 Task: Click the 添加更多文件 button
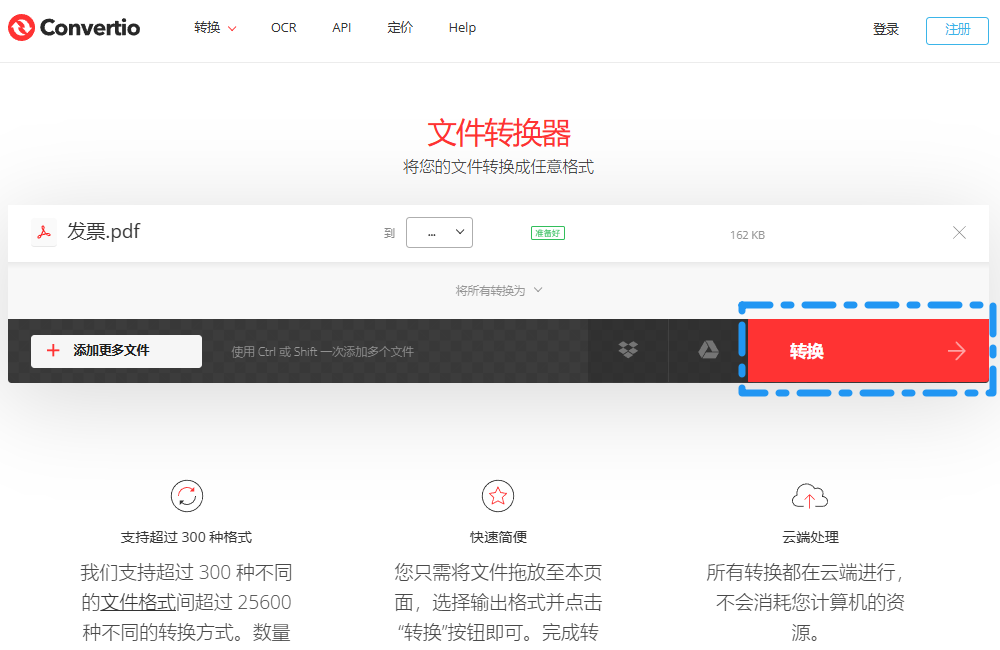pos(117,351)
